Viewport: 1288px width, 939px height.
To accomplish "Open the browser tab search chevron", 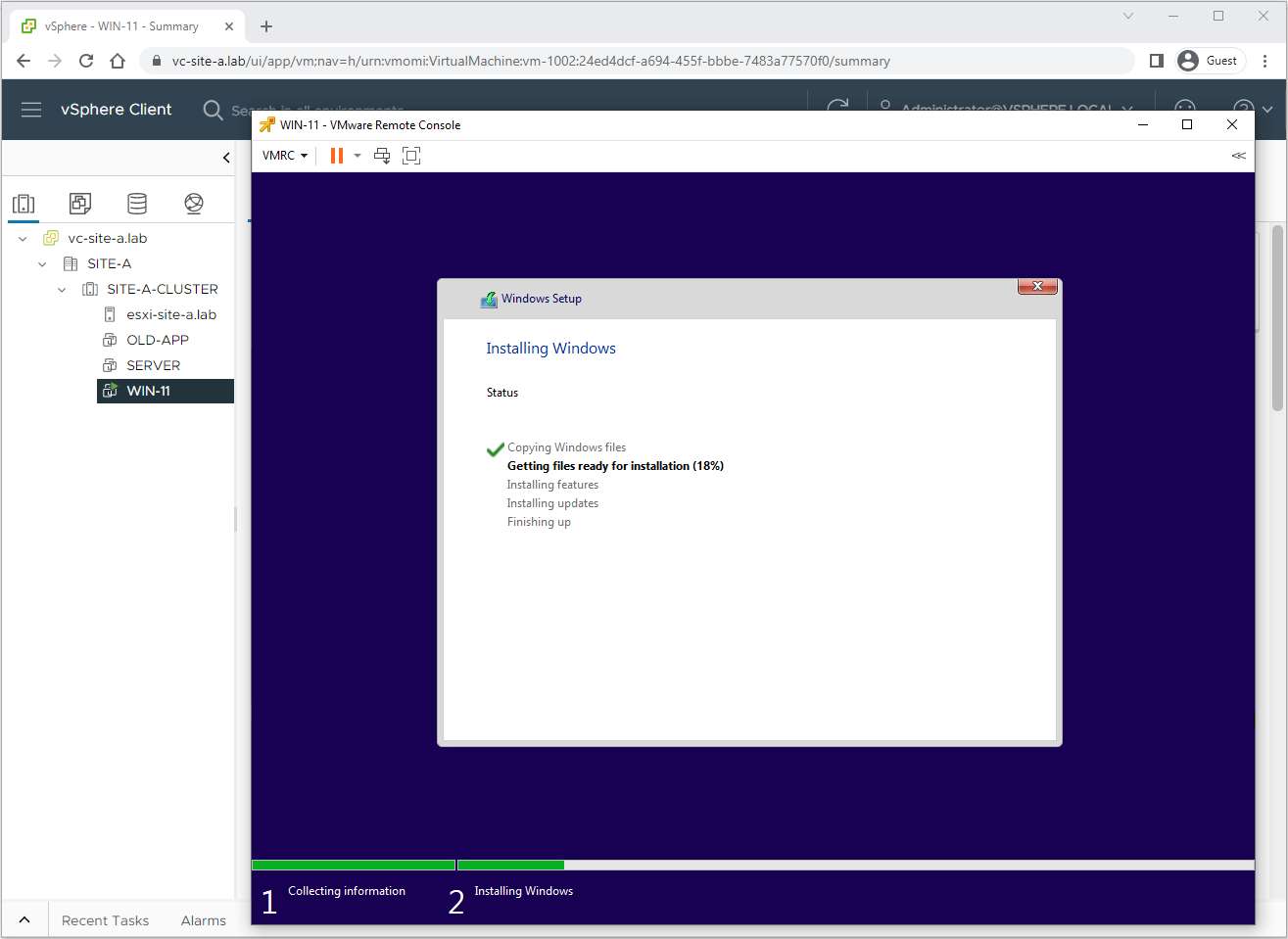I will tap(1128, 16).
